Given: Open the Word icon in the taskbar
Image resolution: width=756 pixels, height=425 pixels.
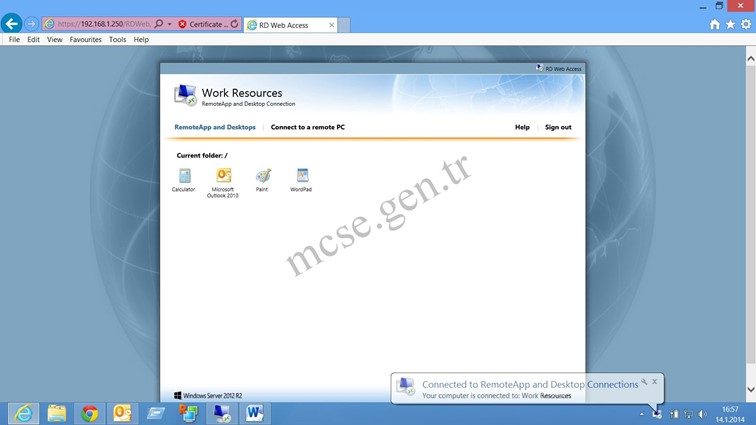Looking at the screenshot, I should click(x=254, y=413).
